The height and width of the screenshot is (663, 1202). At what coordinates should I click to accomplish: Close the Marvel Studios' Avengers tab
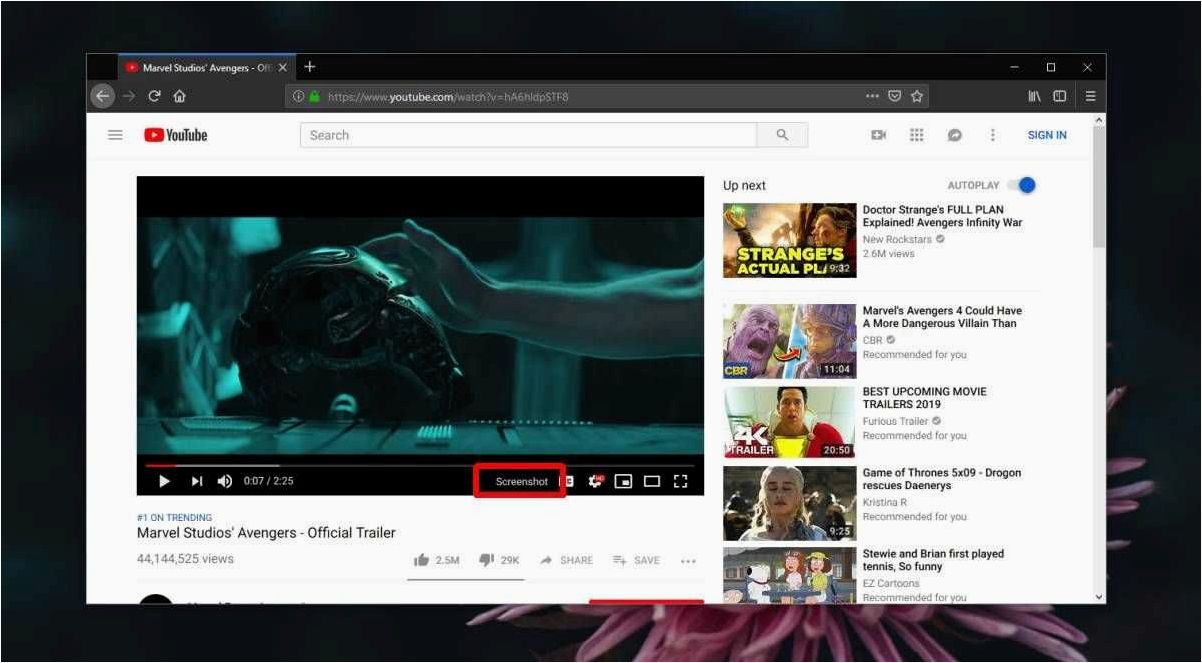click(283, 67)
